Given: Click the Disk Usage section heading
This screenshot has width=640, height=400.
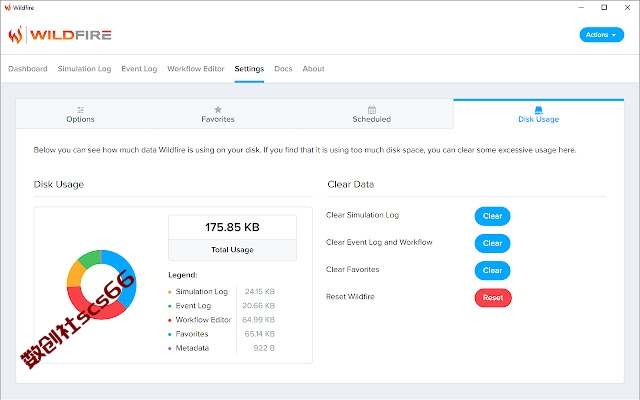Looking at the screenshot, I should pos(59,184).
